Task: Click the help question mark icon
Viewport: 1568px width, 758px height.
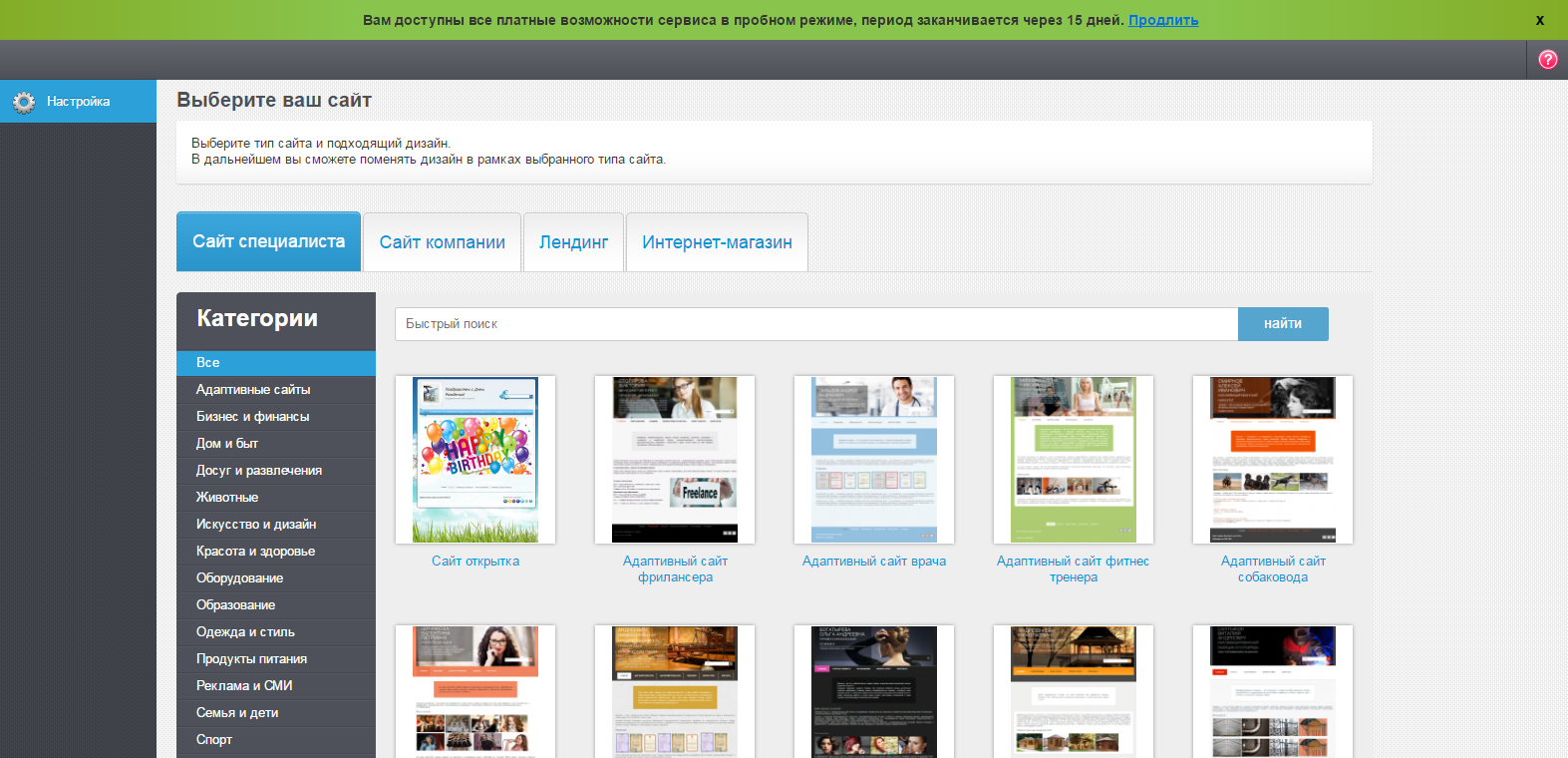Action: click(1547, 60)
